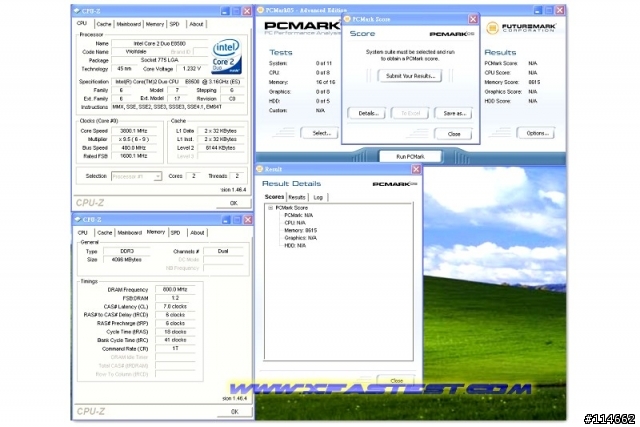Click the PCMark Score dialog title icon
640x427 pixels.
[x=347, y=19]
